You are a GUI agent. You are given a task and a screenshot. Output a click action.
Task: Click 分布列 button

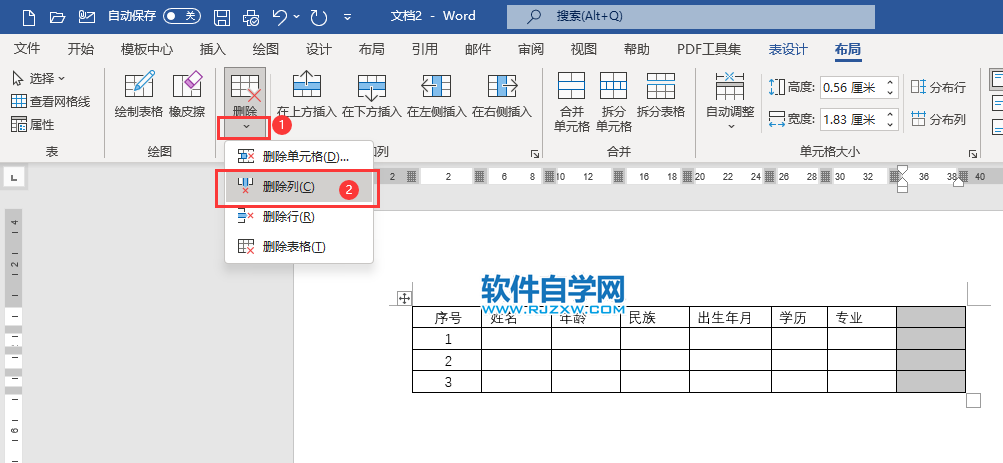(938, 119)
